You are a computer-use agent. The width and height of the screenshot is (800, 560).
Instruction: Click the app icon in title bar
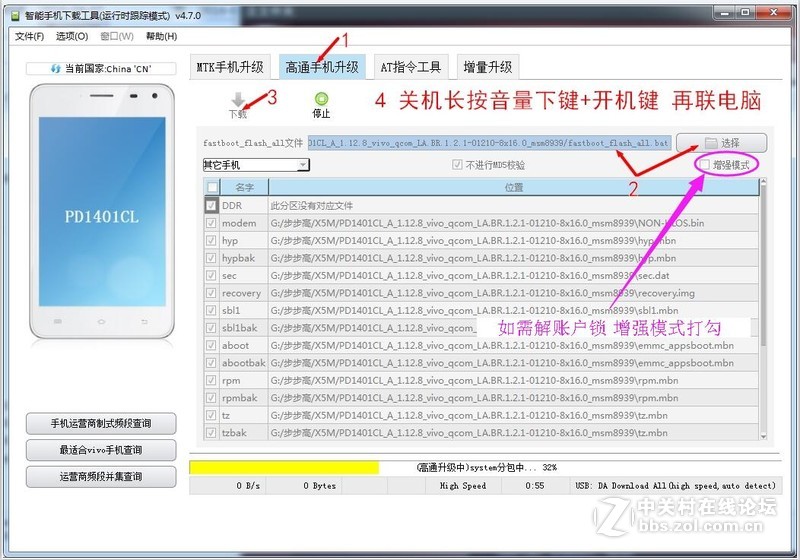(x=15, y=16)
